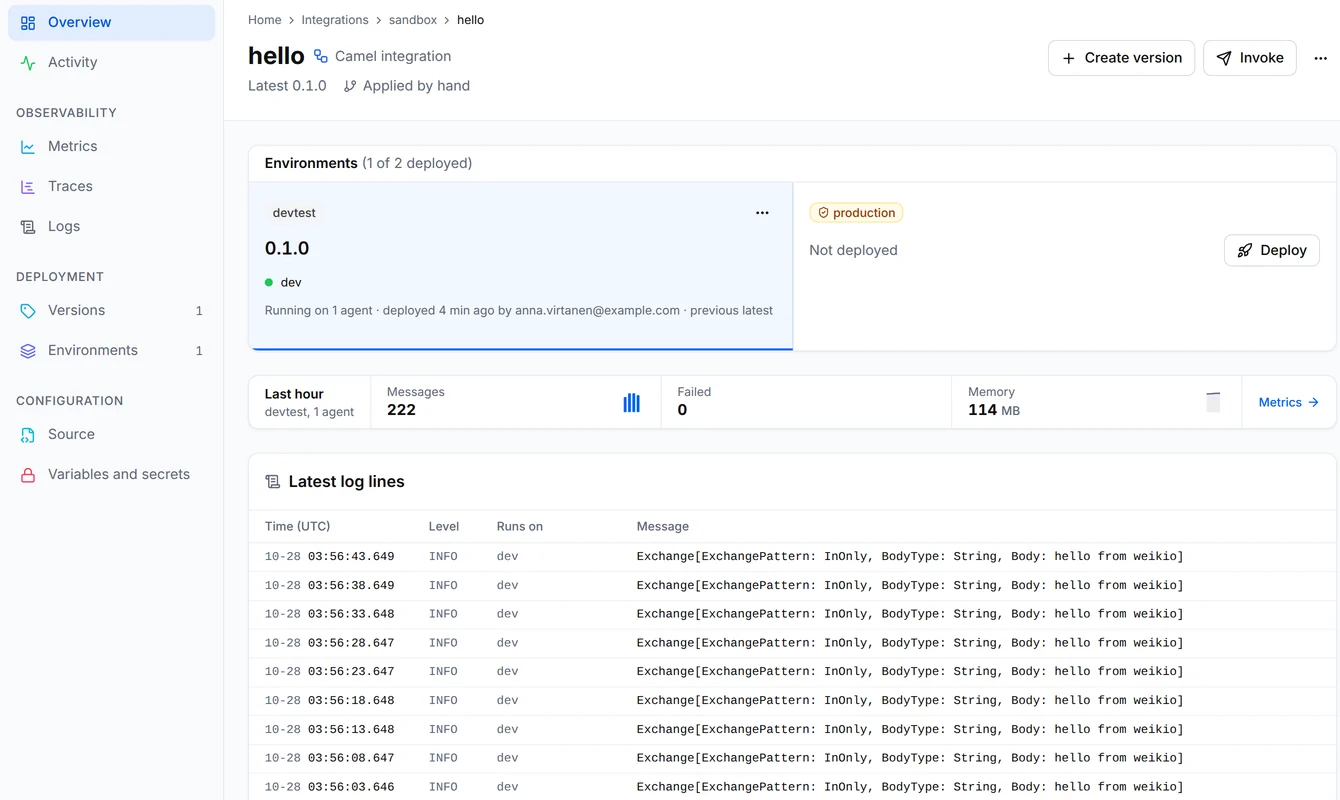
Task: Open the page header three-dots menu
Action: tap(1320, 58)
